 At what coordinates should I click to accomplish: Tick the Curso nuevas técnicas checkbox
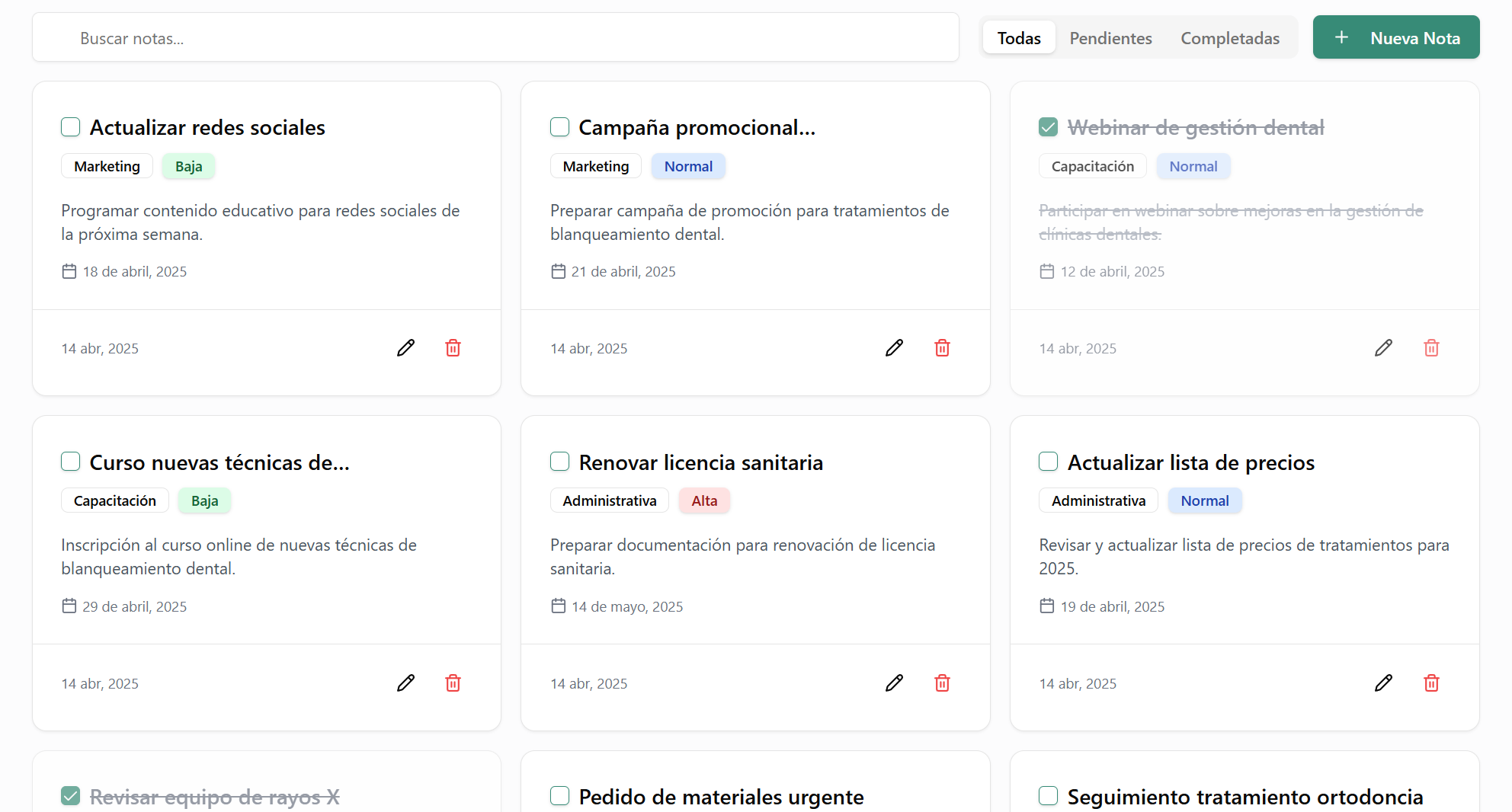71,462
